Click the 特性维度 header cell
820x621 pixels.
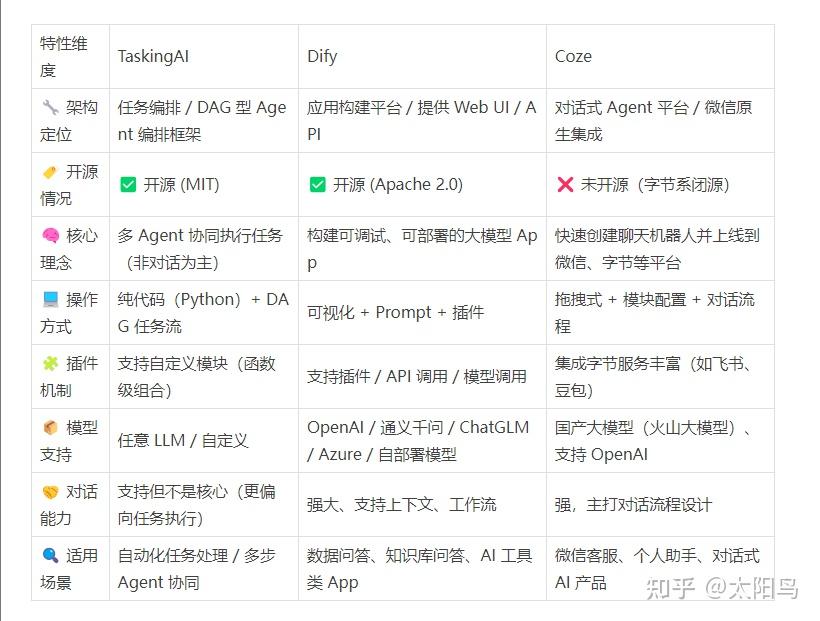coord(62,57)
